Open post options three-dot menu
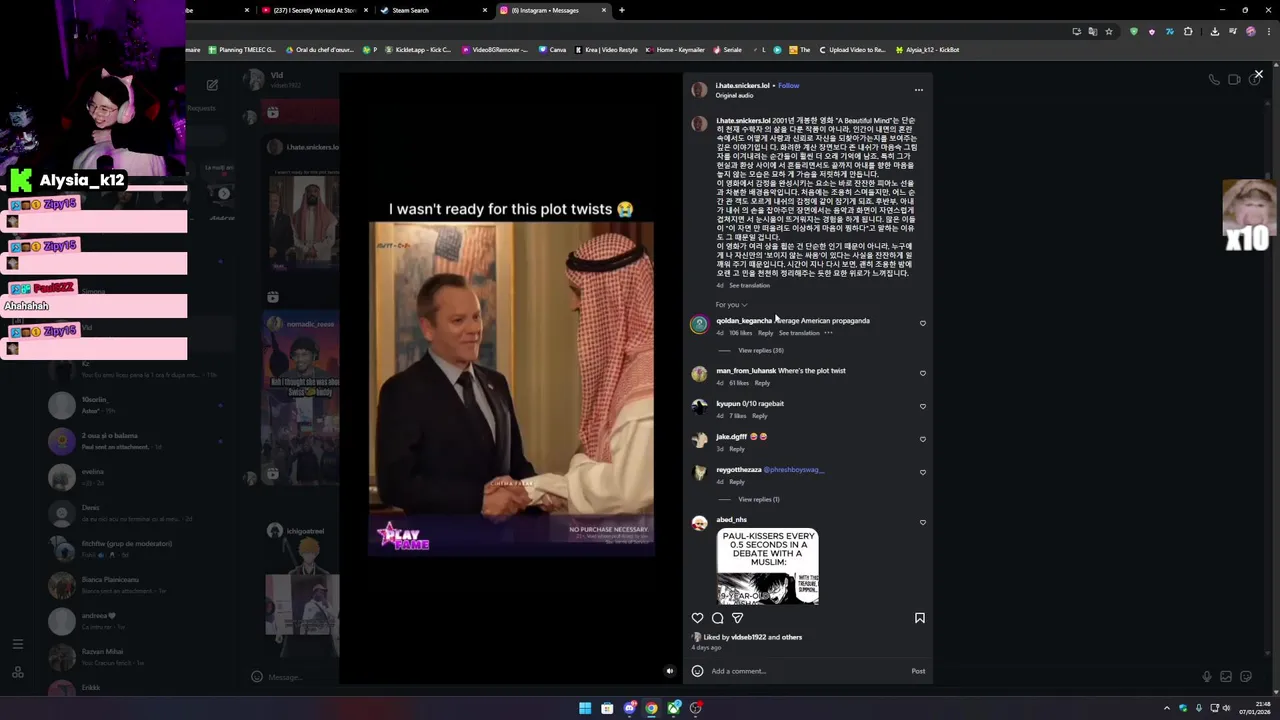 tap(919, 90)
